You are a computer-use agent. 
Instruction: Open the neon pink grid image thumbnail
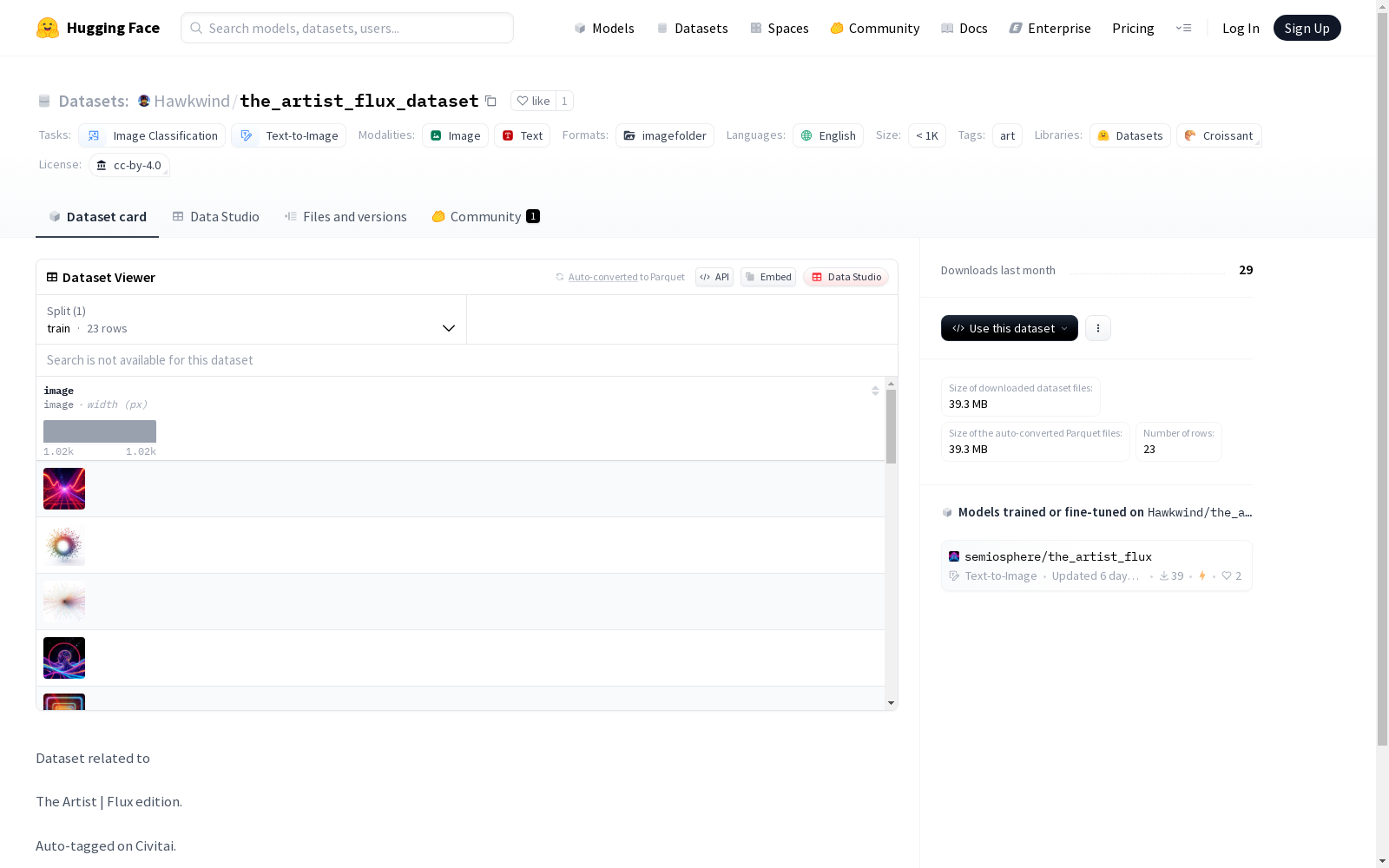(64, 489)
